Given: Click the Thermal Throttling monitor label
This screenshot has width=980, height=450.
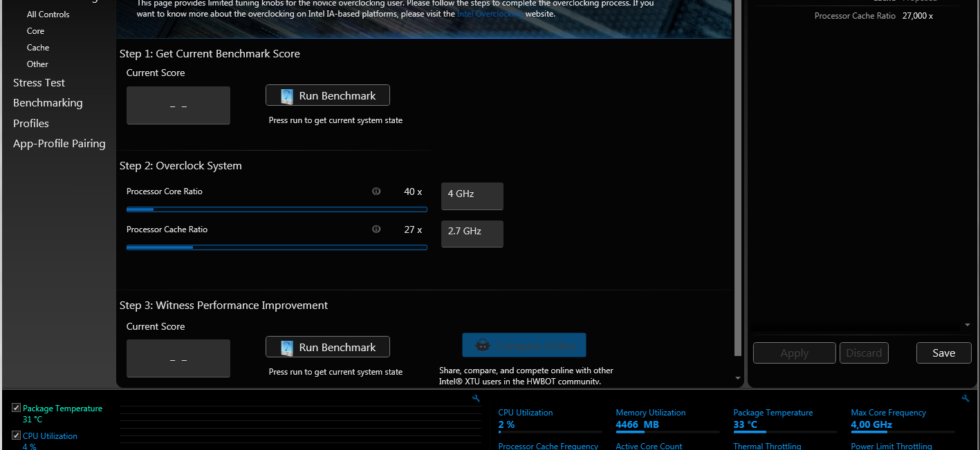Looking at the screenshot, I should 767,446.
